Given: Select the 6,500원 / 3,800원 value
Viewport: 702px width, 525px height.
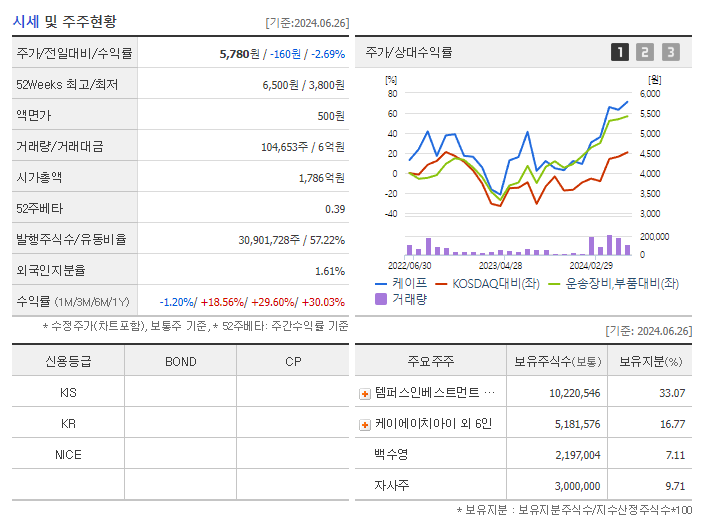Looking at the screenshot, I should click(x=304, y=85).
